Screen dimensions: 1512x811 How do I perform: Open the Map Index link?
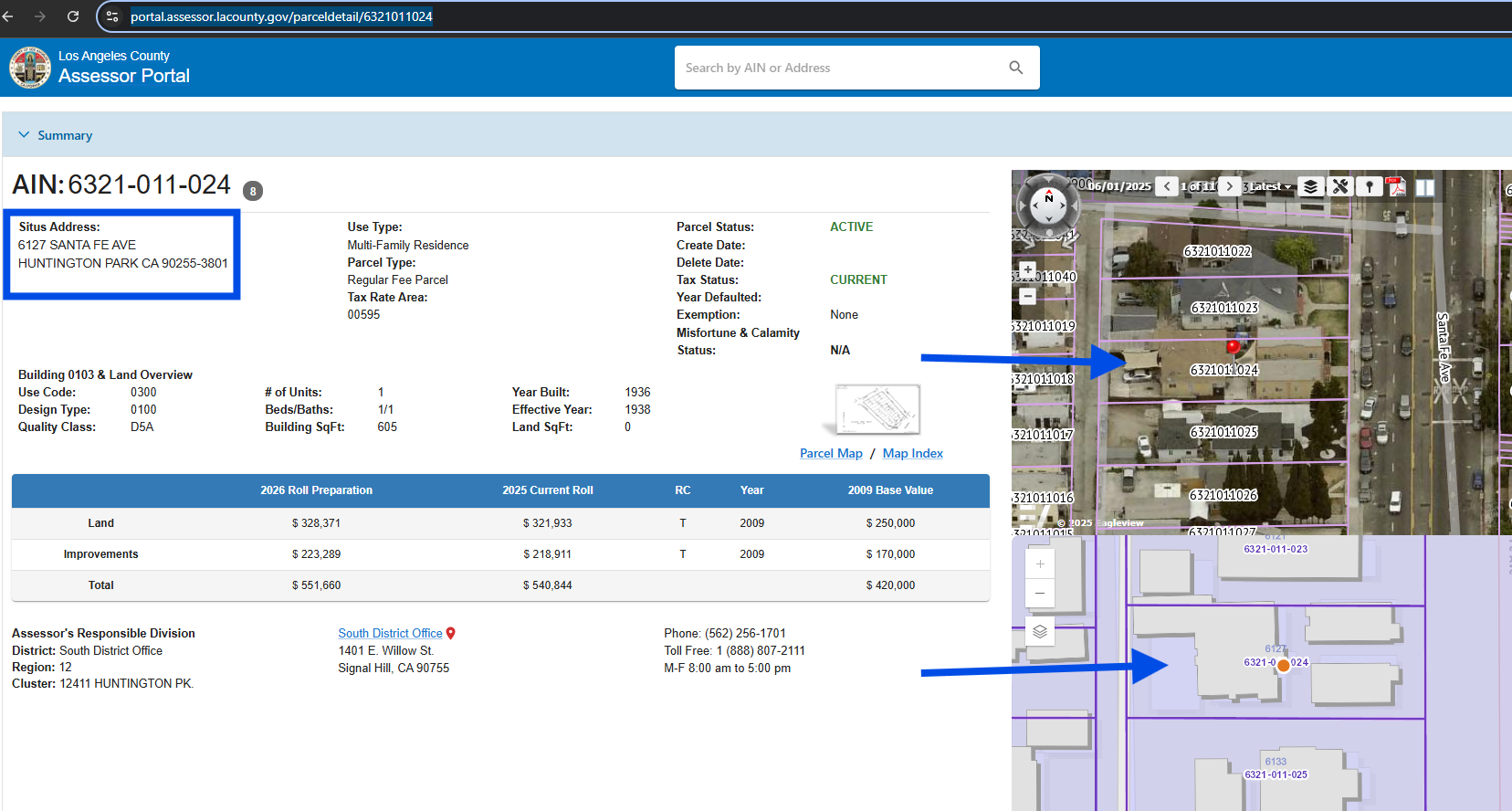pyautogui.click(x=912, y=453)
